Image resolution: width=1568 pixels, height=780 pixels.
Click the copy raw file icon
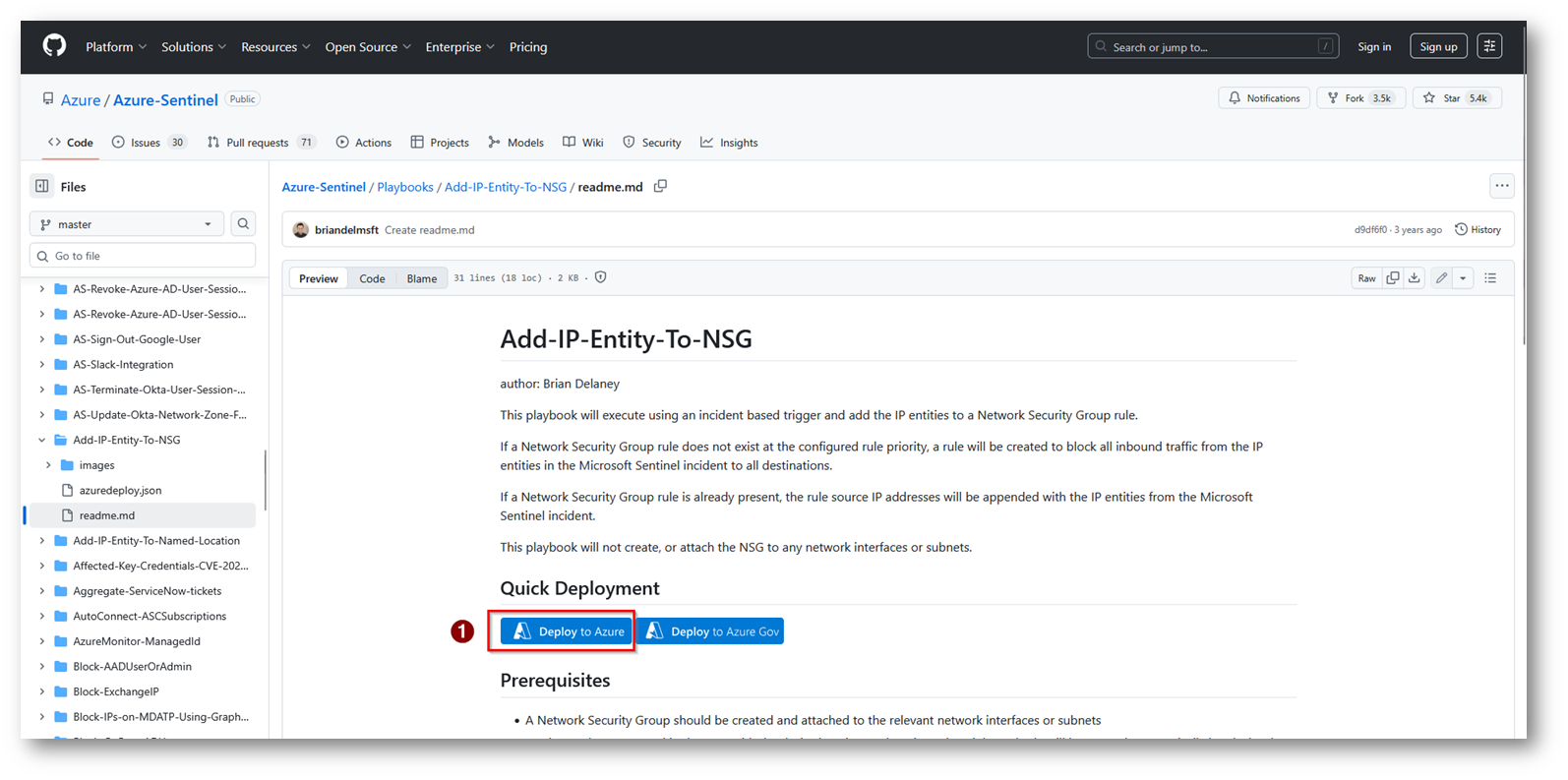tap(1392, 278)
